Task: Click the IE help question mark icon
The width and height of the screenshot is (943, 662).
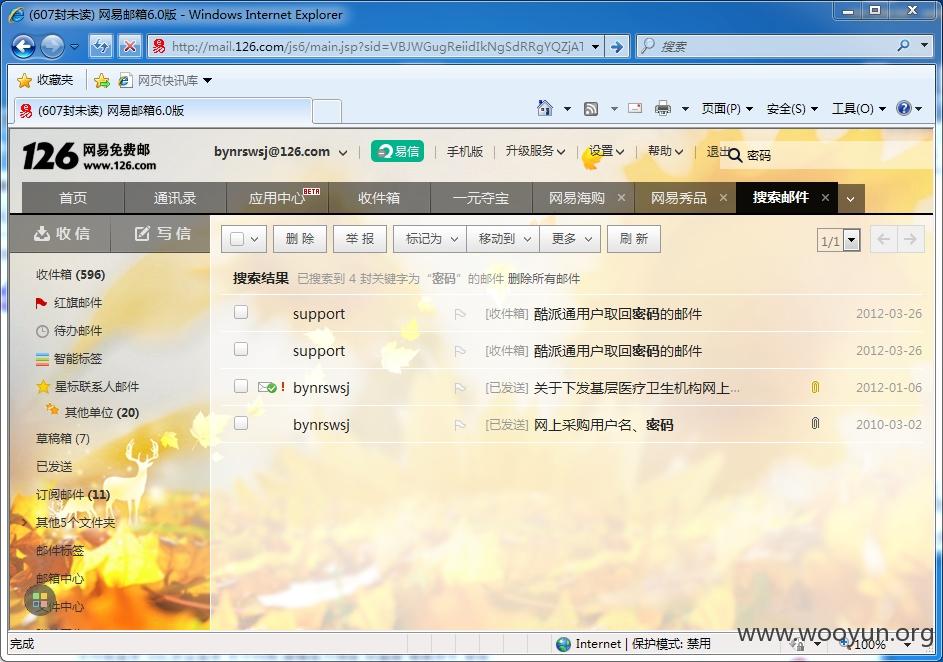Action: (903, 108)
